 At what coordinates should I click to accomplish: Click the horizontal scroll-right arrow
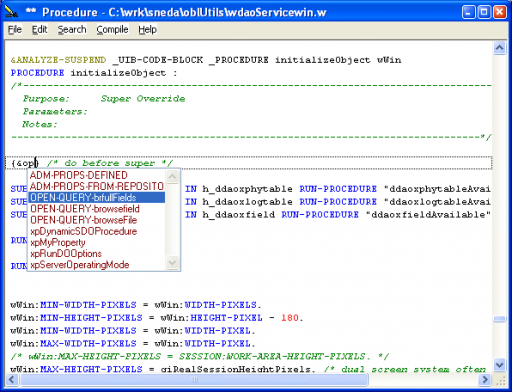tap(485, 379)
